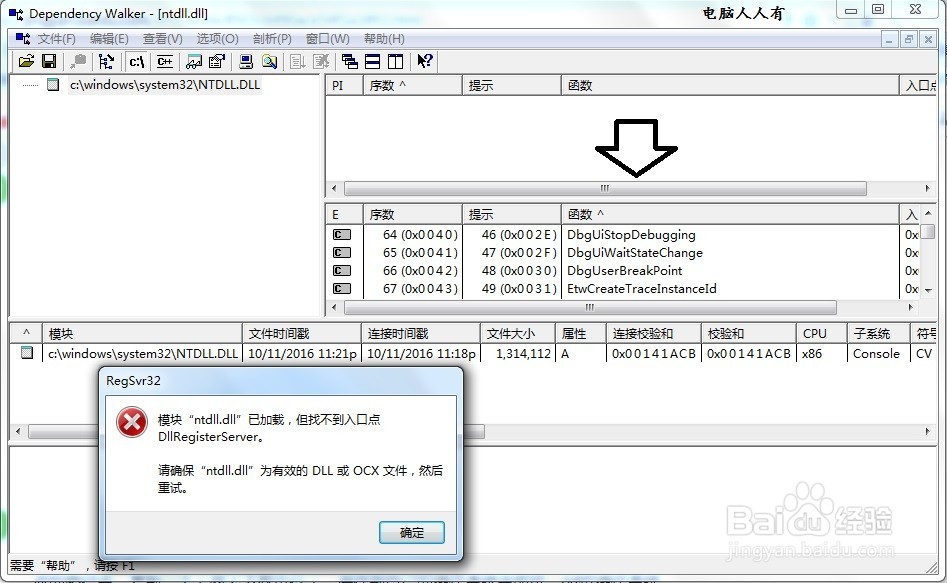
Task: Select c:\windows\system32\NTDLL.DLL tree node
Action: click(x=165, y=85)
